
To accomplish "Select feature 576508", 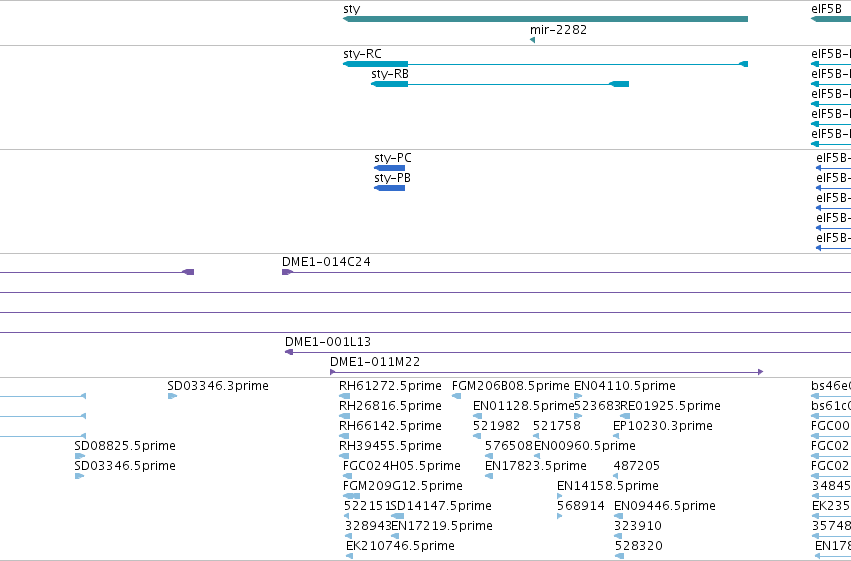I will (489, 456).
